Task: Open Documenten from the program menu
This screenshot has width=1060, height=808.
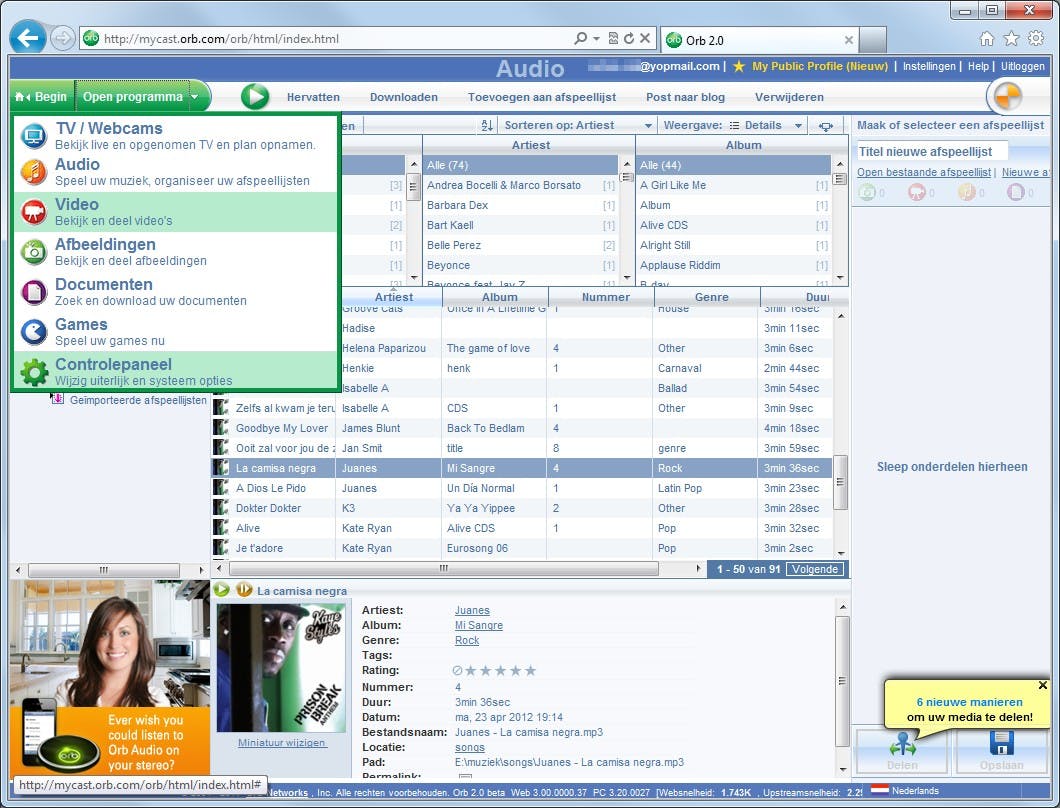Action: click(175, 291)
